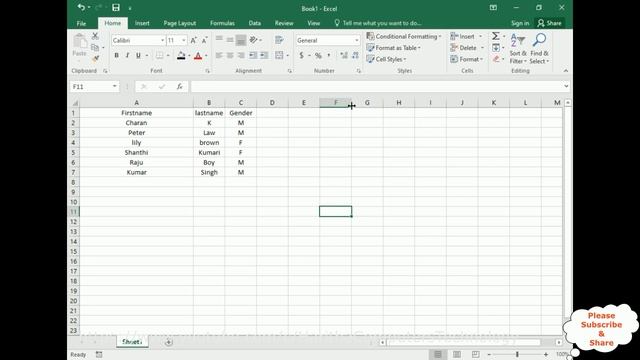
Task: Open the font size dropdown
Action: (x=184, y=40)
